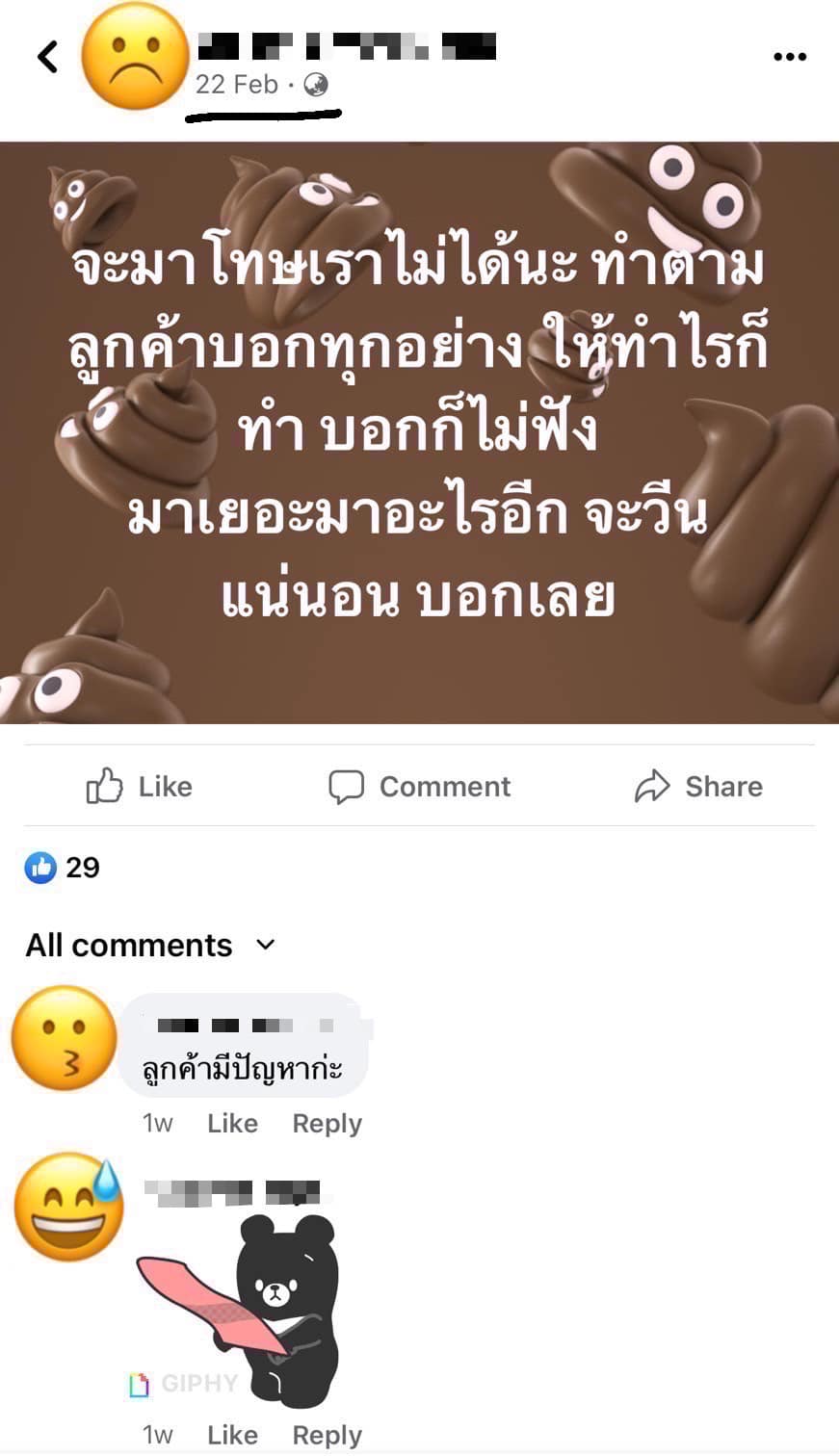
Task: Open the brown poop emoji post image
Action: coord(419,432)
